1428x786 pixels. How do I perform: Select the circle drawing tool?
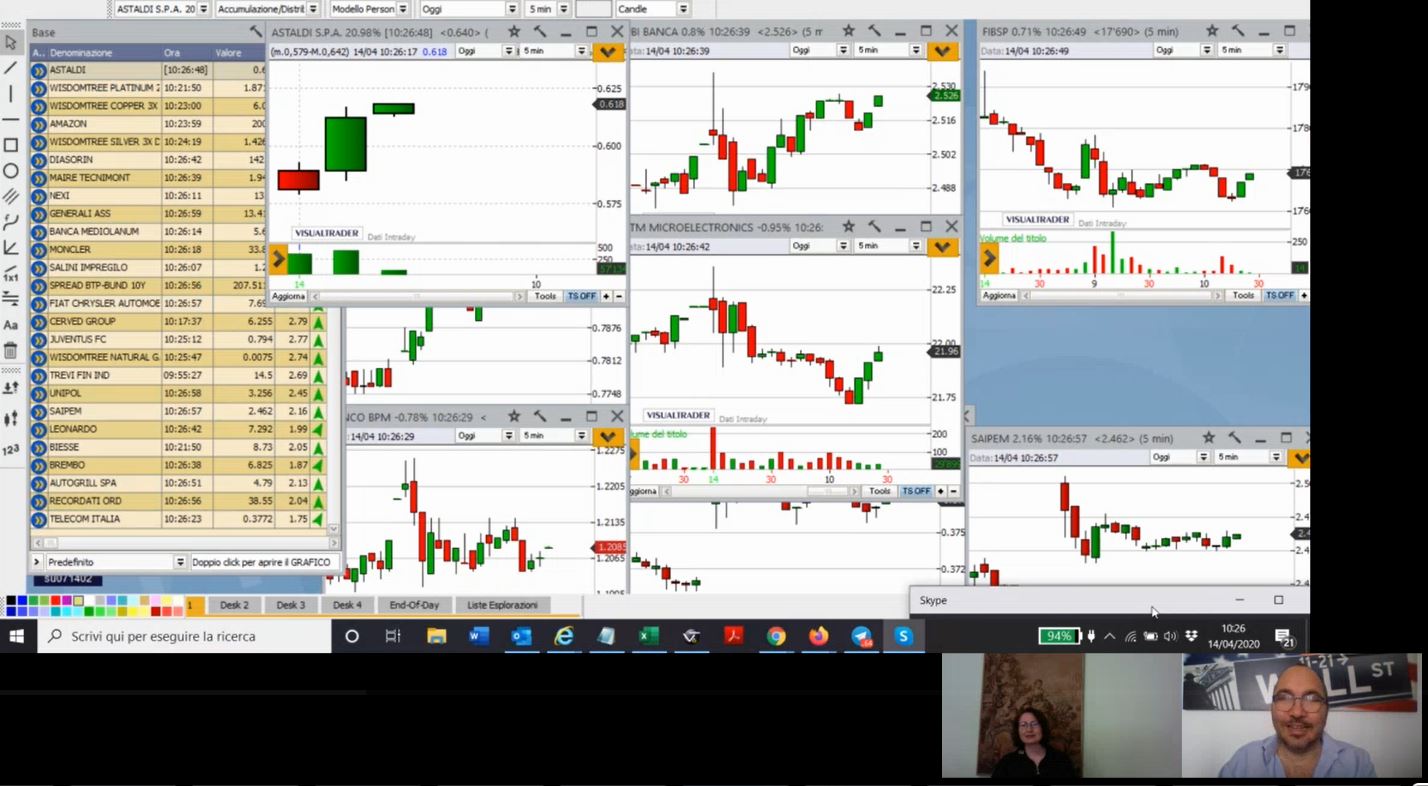(11, 171)
